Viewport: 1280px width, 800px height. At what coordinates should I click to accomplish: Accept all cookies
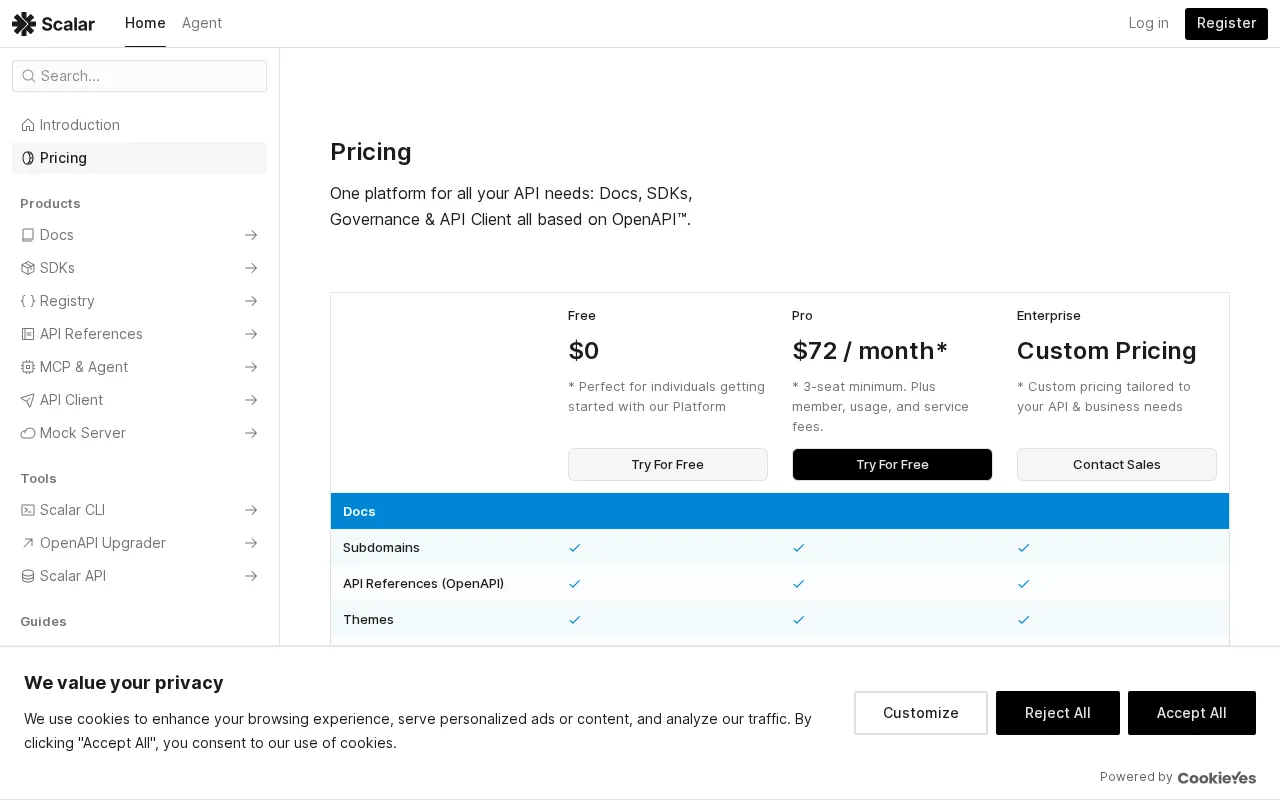tap(1192, 713)
